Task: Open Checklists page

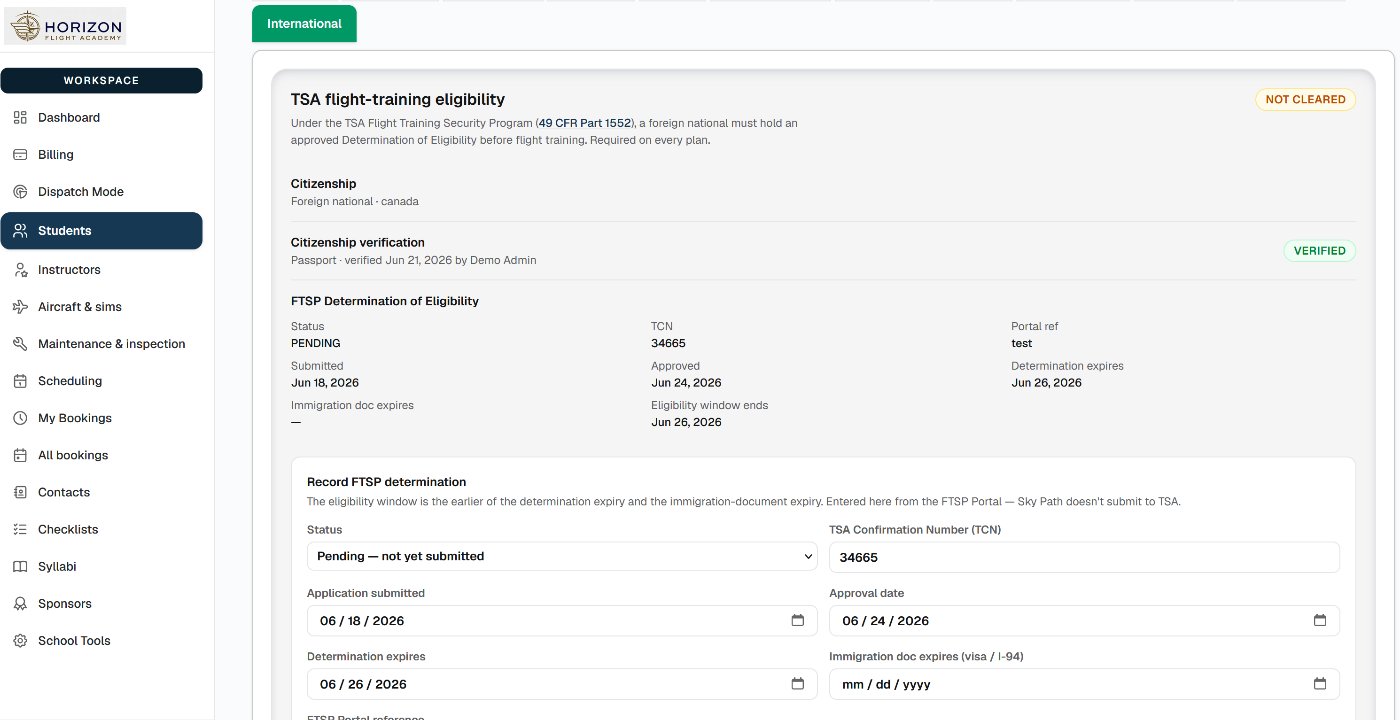Action: click(x=101, y=529)
